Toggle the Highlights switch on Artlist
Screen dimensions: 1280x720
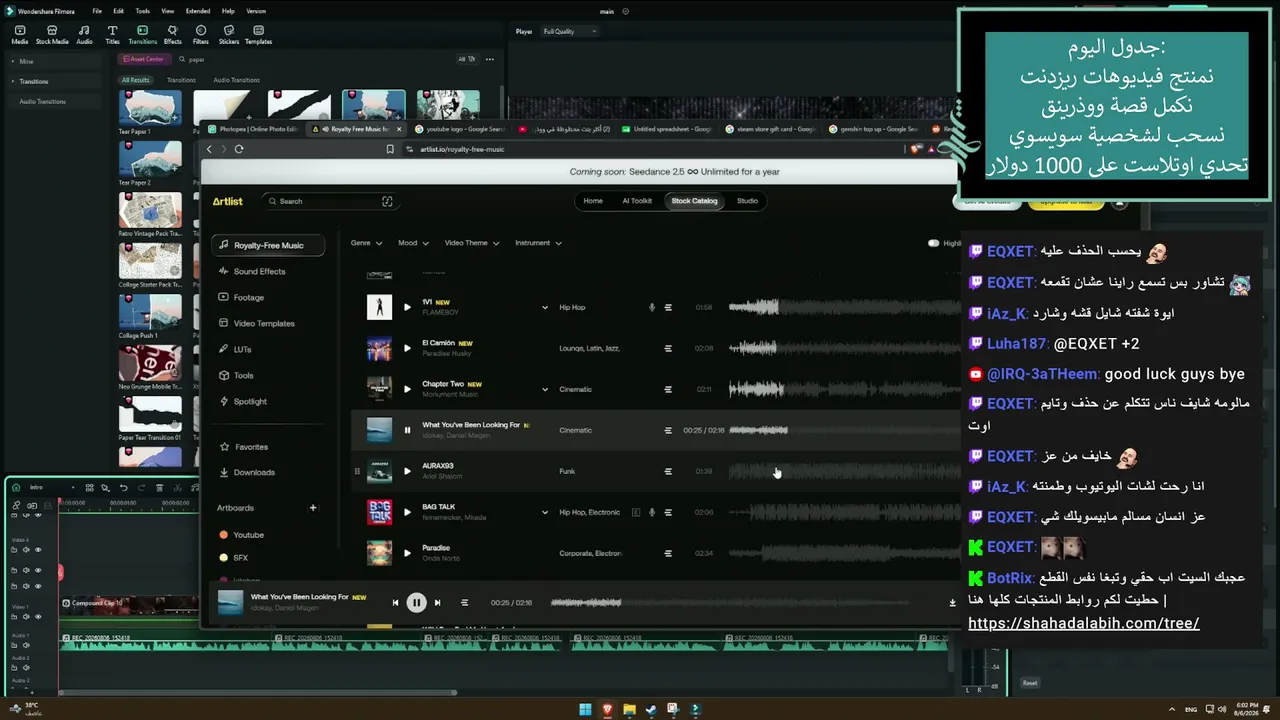(x=933, y=243)
